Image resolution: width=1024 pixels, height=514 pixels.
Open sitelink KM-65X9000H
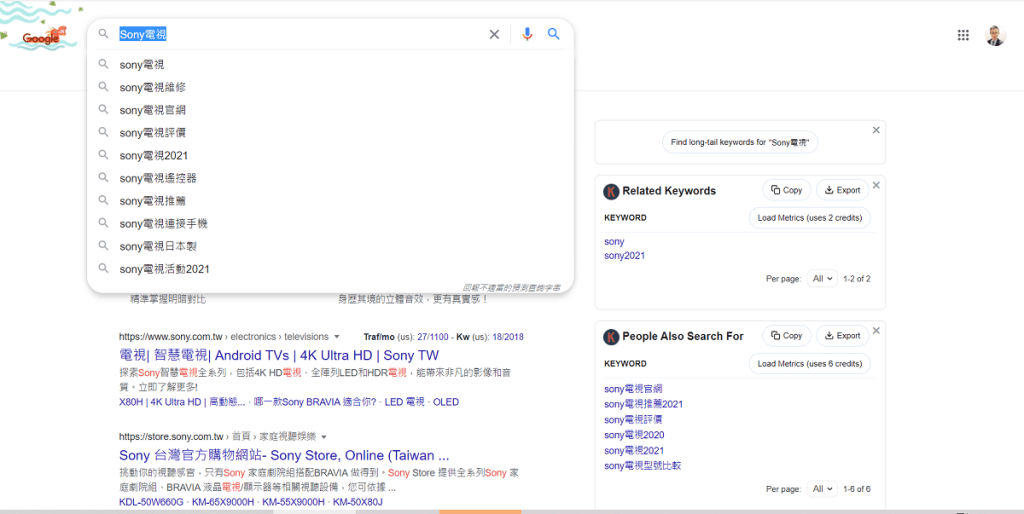click(222, 502)
